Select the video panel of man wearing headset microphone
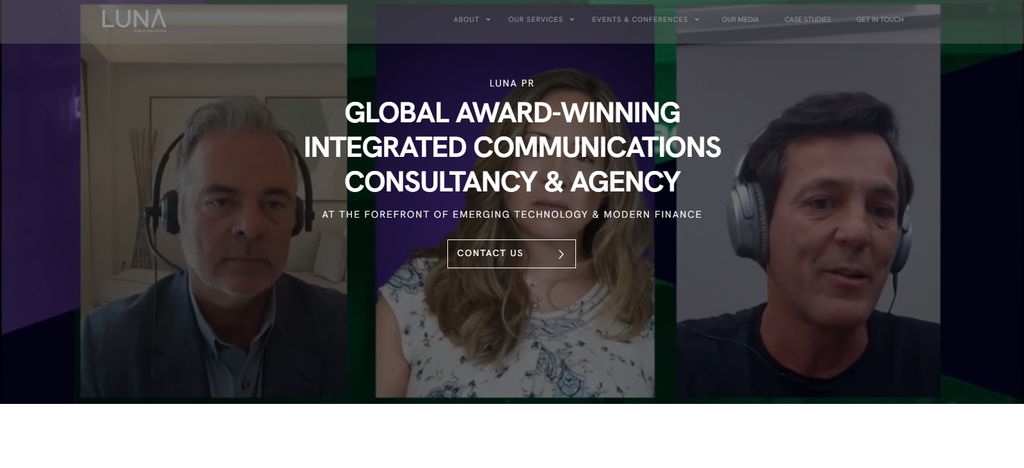 [214, 201]
